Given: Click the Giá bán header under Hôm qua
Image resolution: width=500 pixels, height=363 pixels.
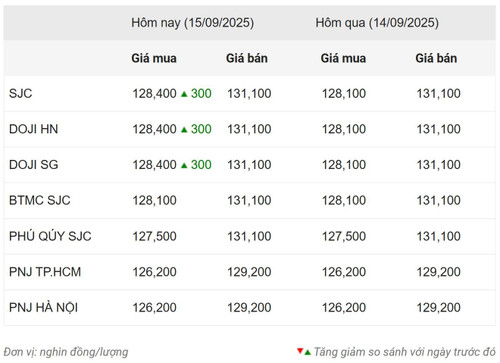Looking at the screenshot, I should [x=436, y=58].
